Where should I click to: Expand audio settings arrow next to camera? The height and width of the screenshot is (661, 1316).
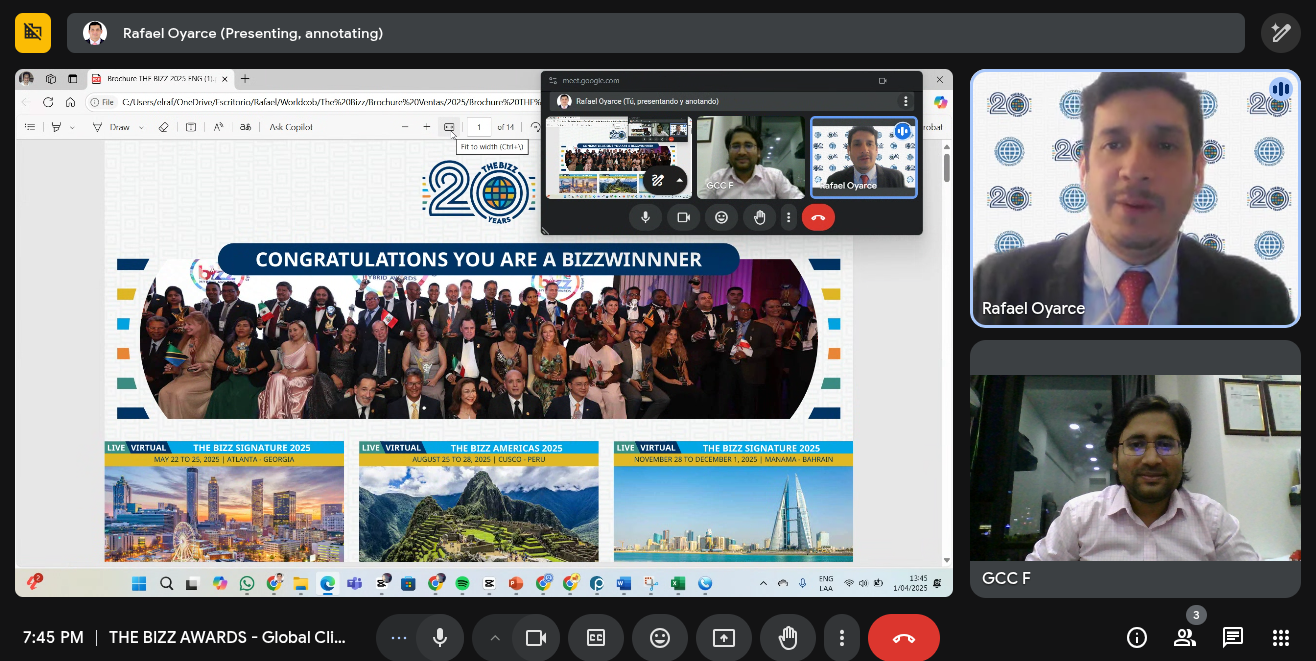click(x=494, y=638)
